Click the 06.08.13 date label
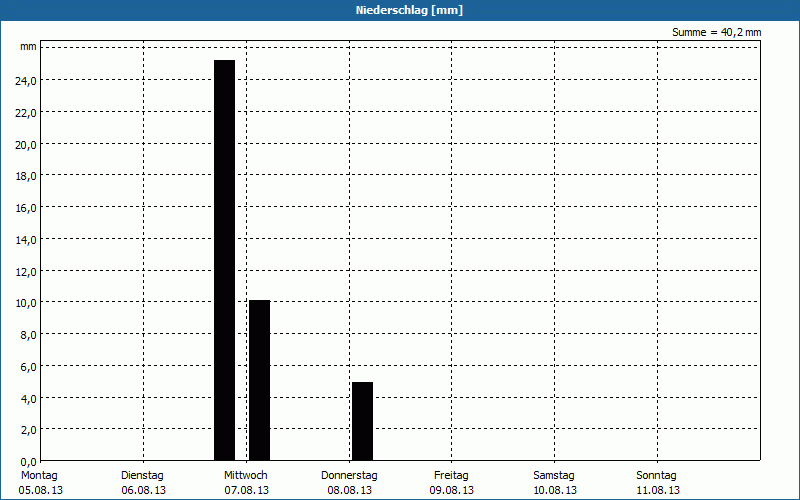The width and height of the screenshot is (800, 500). 143,490
